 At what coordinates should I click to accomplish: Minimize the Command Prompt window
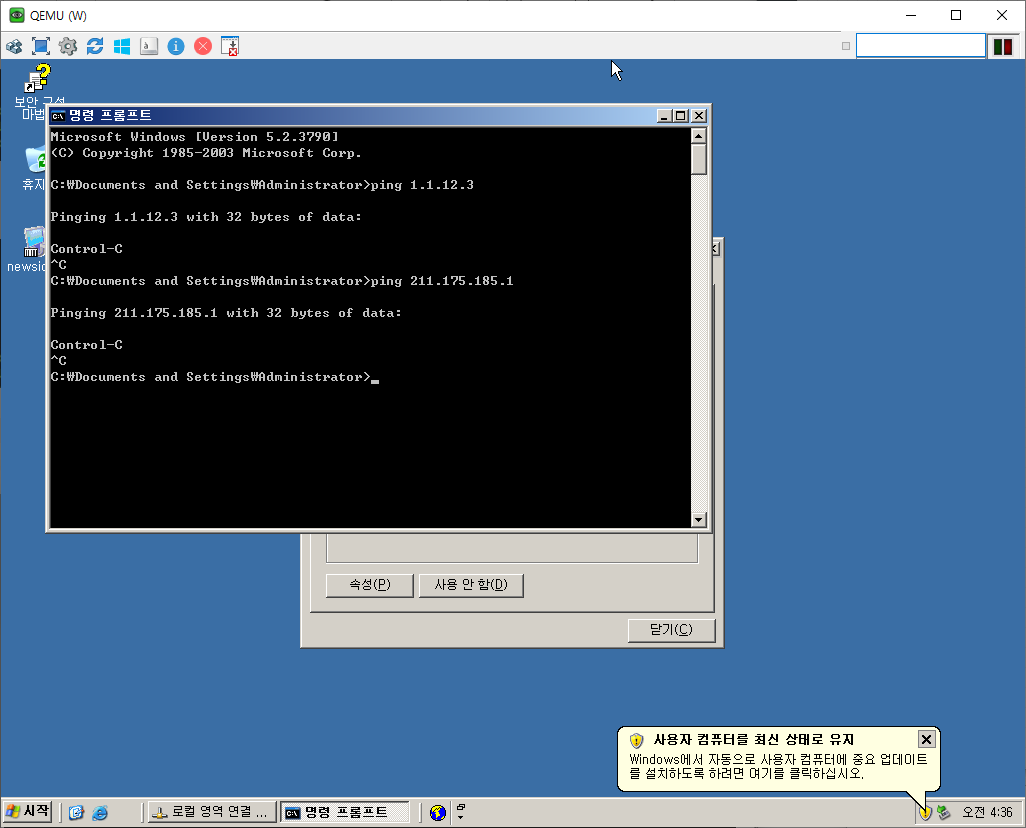coord(664,116)
